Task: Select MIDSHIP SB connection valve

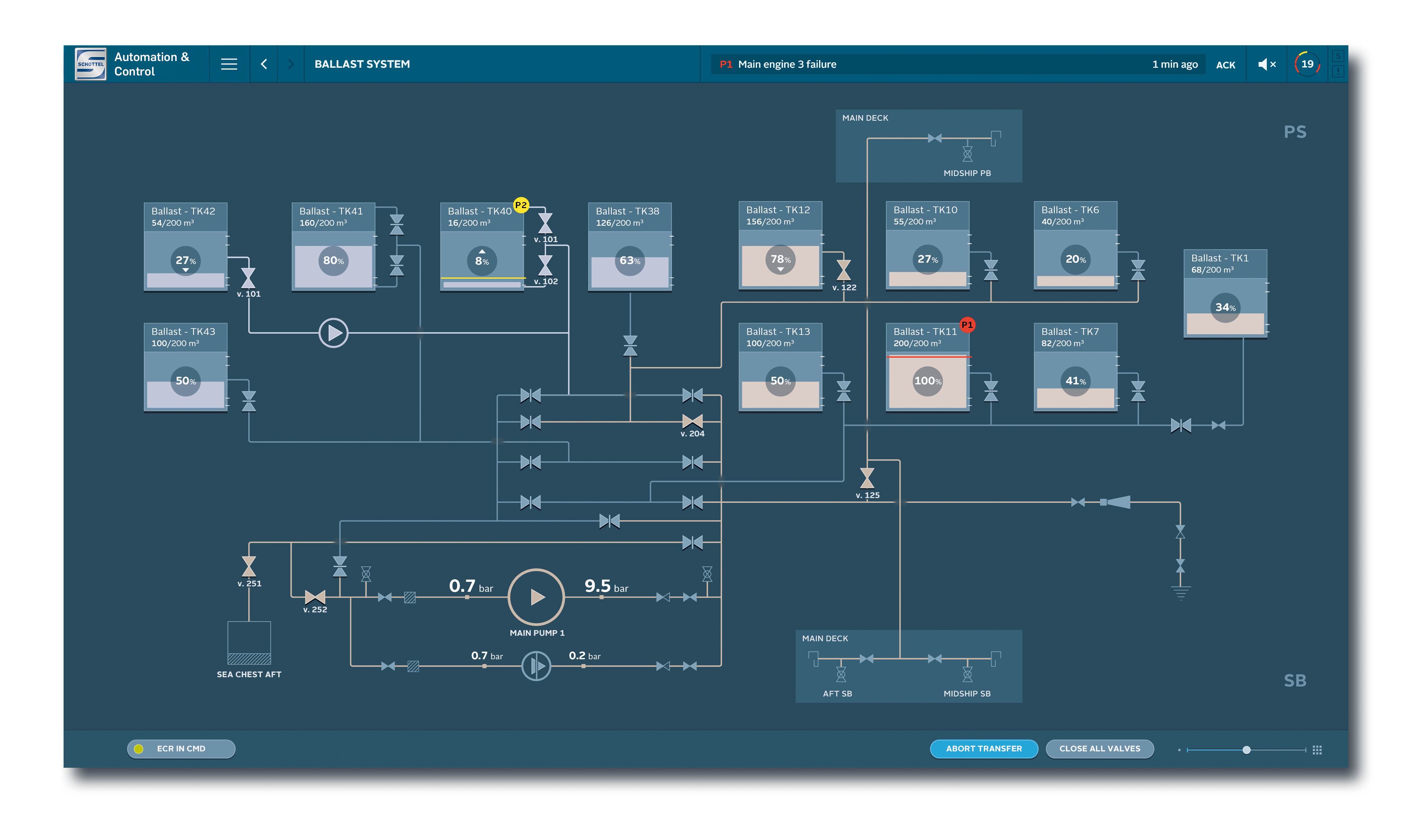Action: point(968,674)
